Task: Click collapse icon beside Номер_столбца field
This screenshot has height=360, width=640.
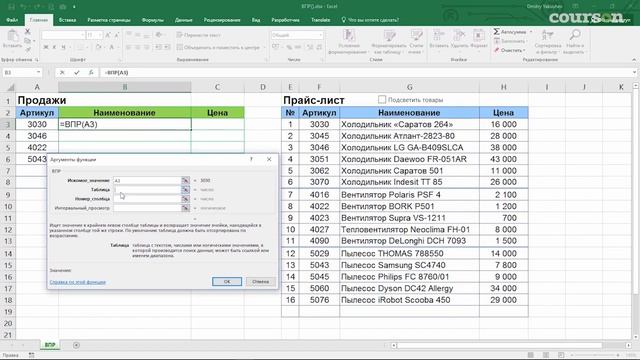Action: pos(185,199)
